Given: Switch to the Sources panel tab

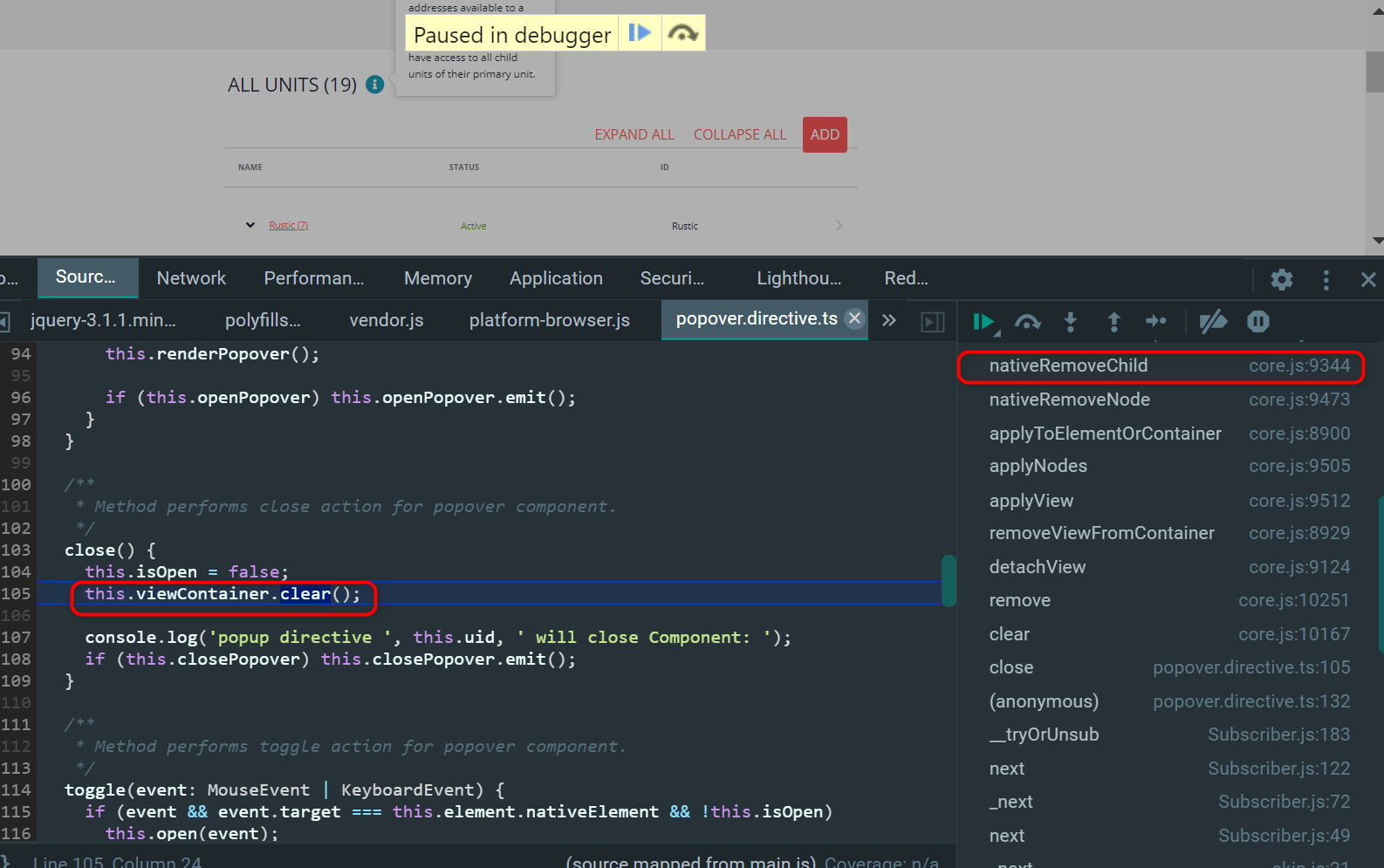Looking at the screenshot, I should pos(86,277).
